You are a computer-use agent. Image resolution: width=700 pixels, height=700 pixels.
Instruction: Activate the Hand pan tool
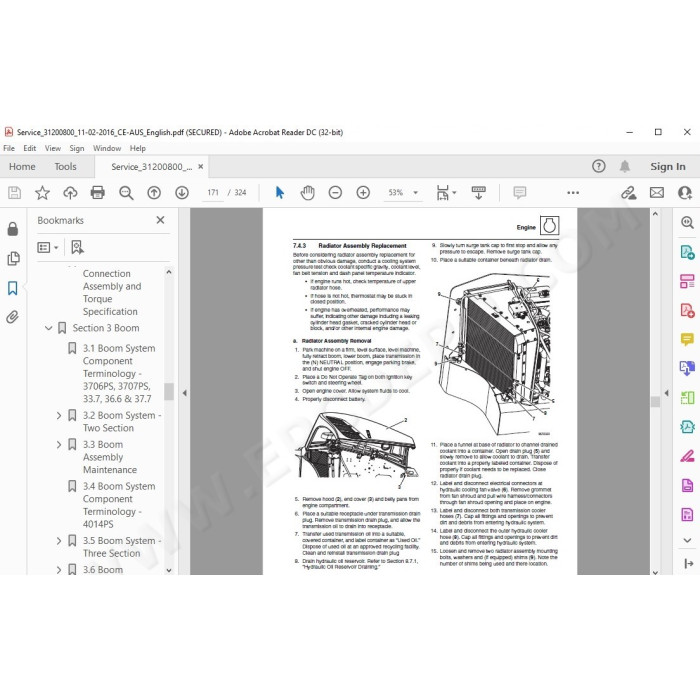(308, 193)
